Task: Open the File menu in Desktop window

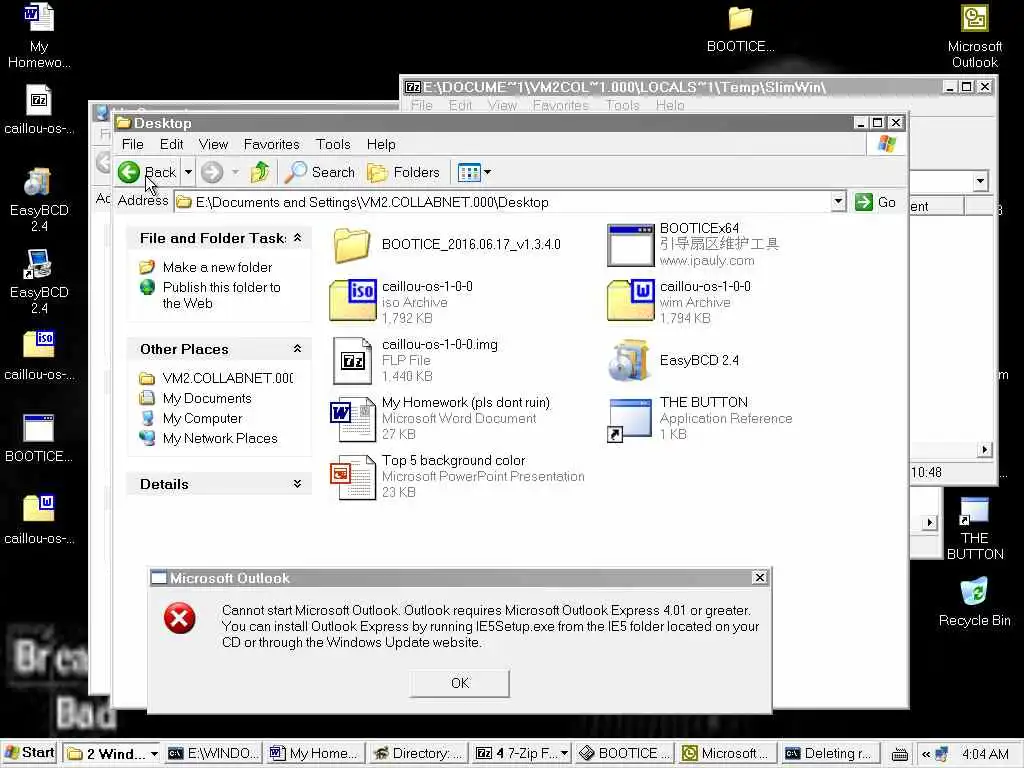Action: click(133, 144)
